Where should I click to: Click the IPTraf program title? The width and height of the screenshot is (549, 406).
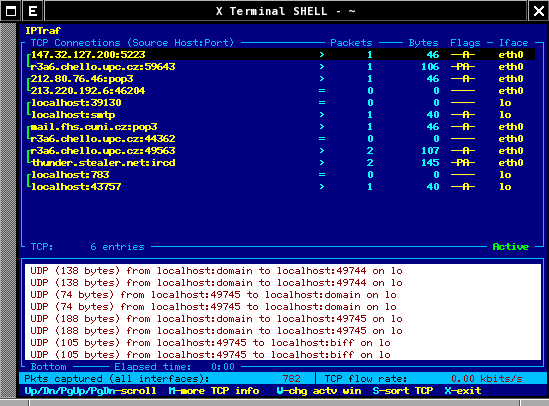(43, 31)
